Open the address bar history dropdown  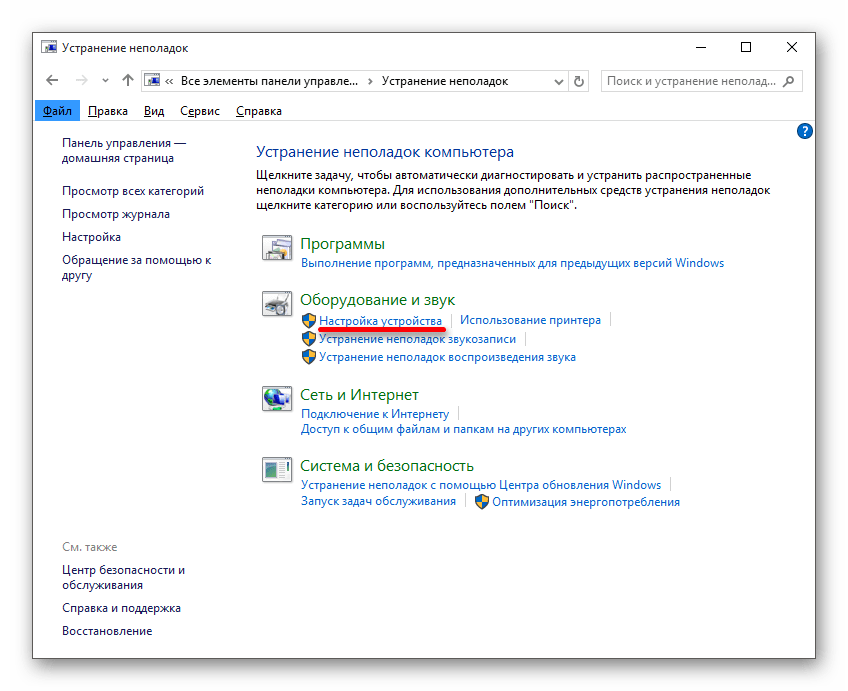tap(558, 81)
